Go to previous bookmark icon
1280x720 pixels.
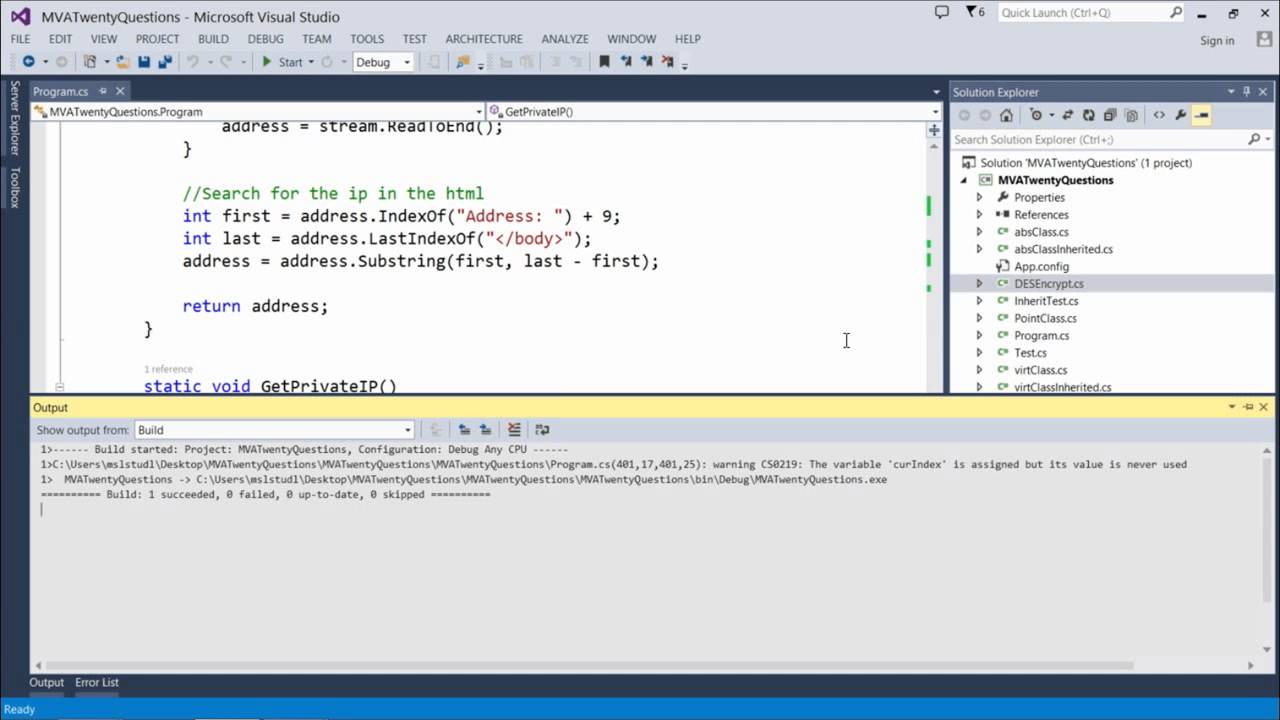[626, 62]
